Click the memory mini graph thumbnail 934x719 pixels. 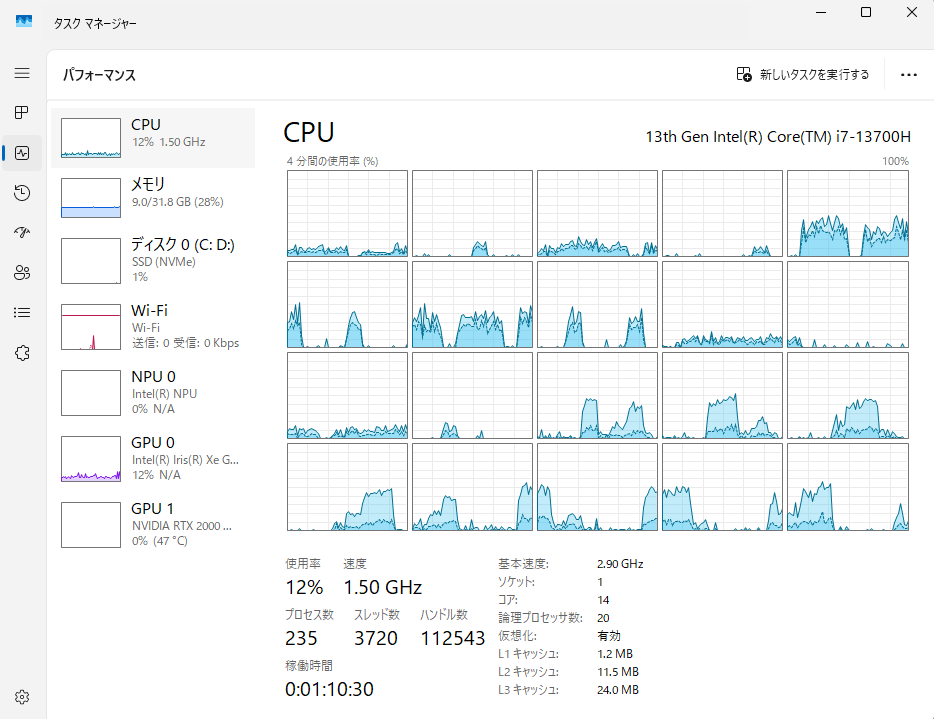(91, 198)
